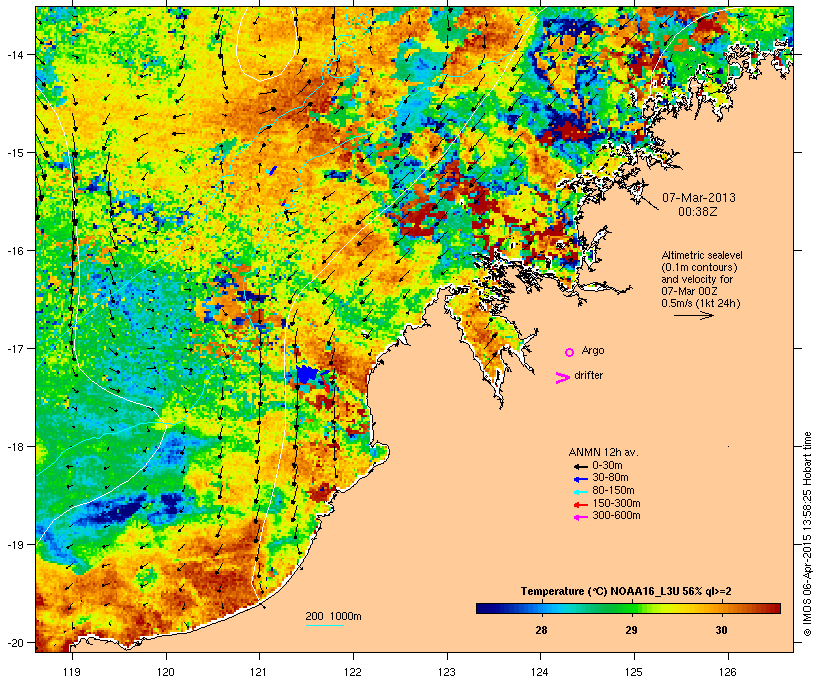Click the 121 longitude axis label

pyautogui.click(x=259, y=672)
